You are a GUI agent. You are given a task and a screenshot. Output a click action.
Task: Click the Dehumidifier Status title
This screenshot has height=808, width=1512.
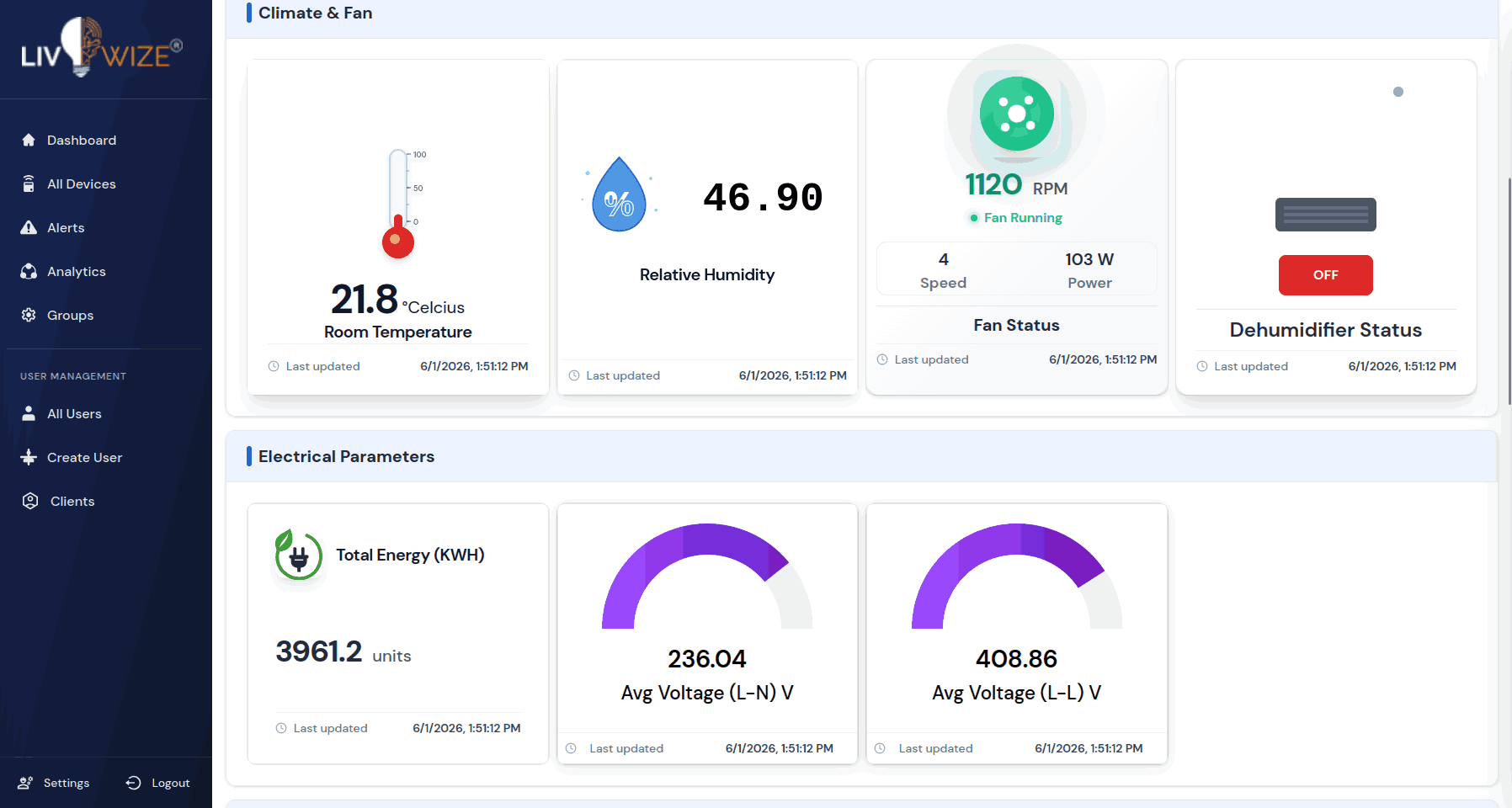tap(1326, 330)
